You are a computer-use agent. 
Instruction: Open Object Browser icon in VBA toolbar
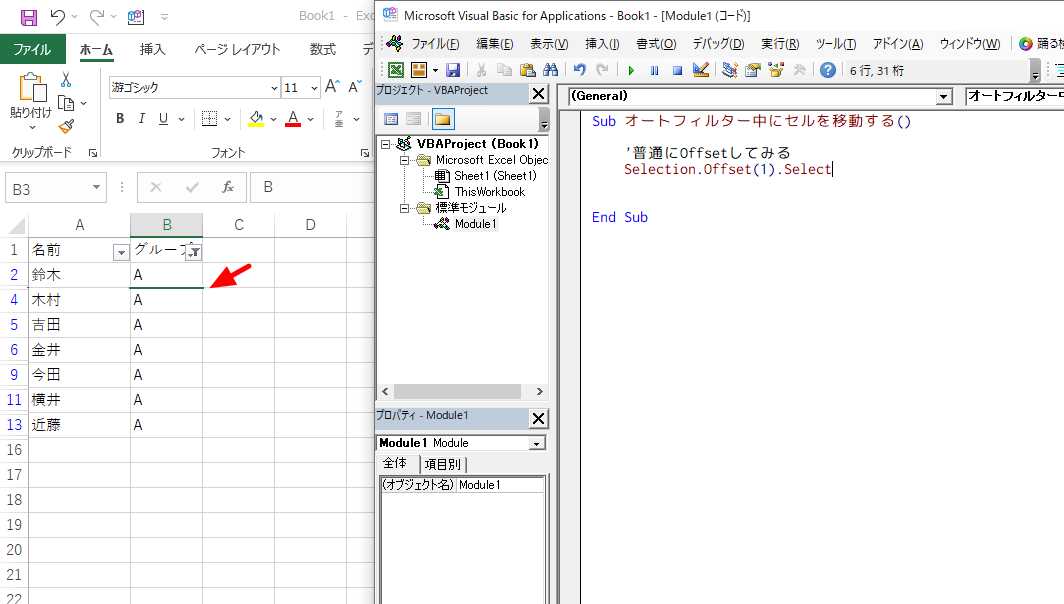[776, 70]
